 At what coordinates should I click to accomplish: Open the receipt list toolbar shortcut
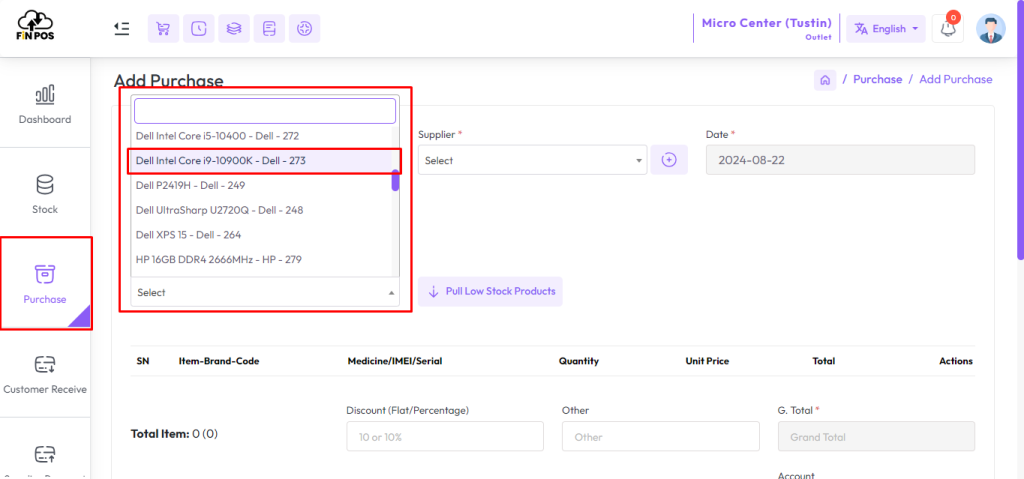coord(269,29)
